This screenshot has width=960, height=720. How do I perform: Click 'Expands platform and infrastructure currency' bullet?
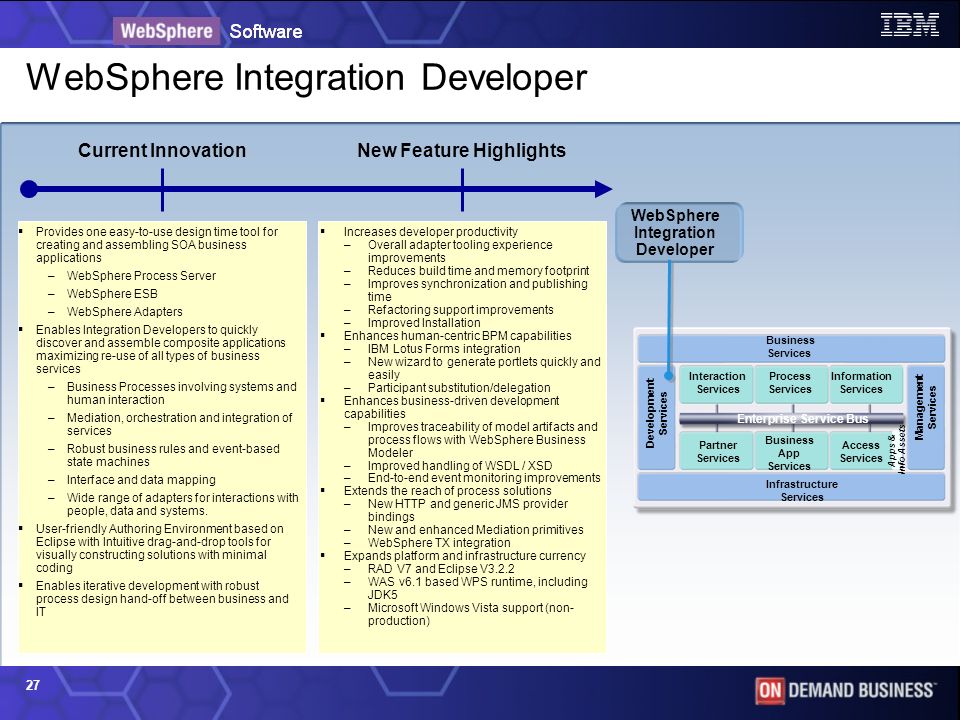tap(465, 556)
